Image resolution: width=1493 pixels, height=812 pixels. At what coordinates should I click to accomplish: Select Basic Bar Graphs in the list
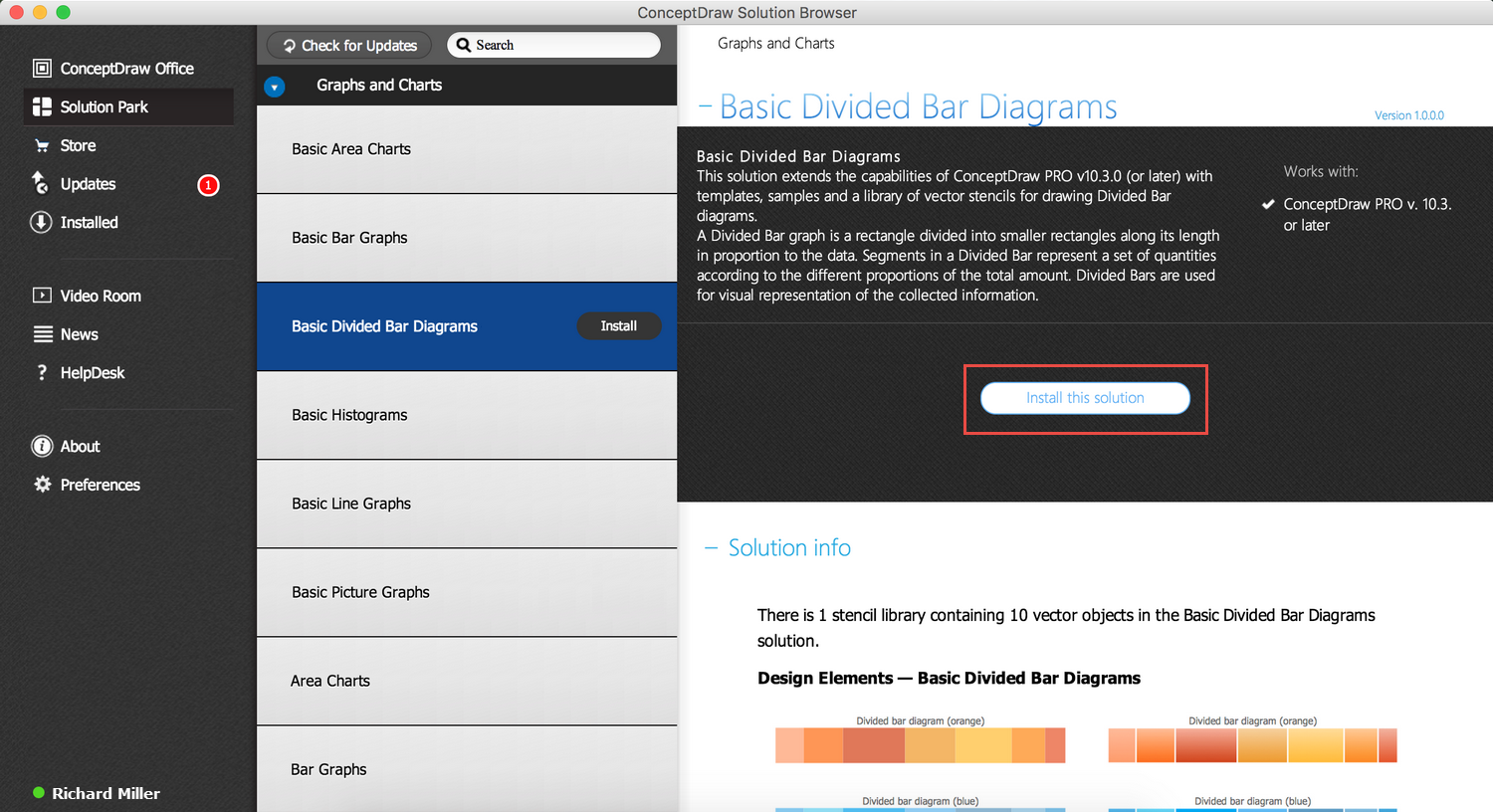tap(467, 238)
